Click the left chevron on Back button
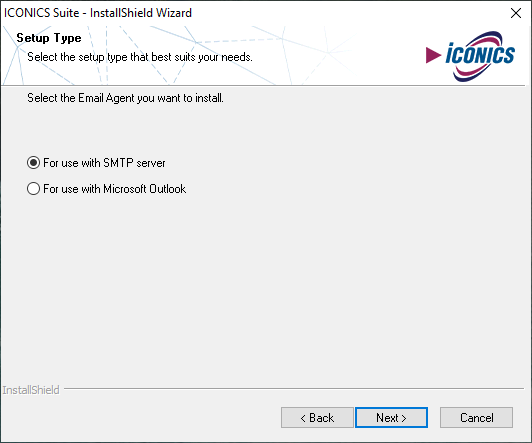 pos(303,418)
